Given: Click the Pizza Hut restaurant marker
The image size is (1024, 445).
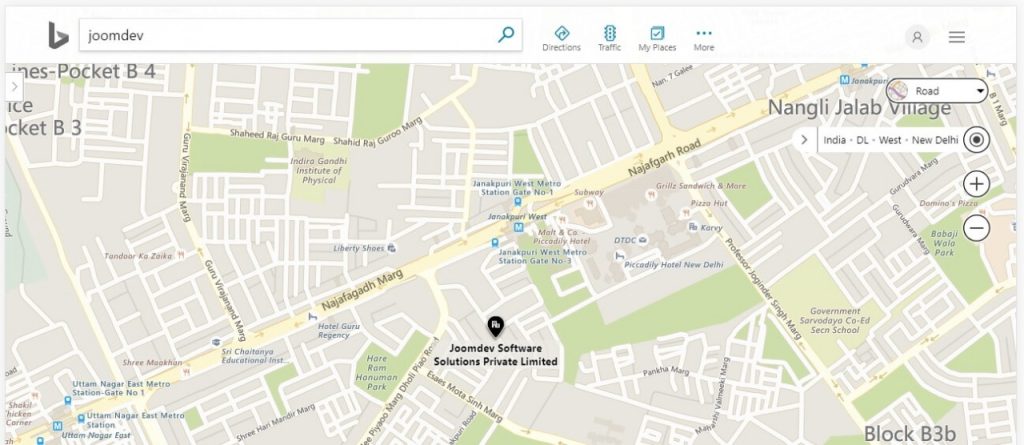Looking at the screenshot, I should point(686,213).
